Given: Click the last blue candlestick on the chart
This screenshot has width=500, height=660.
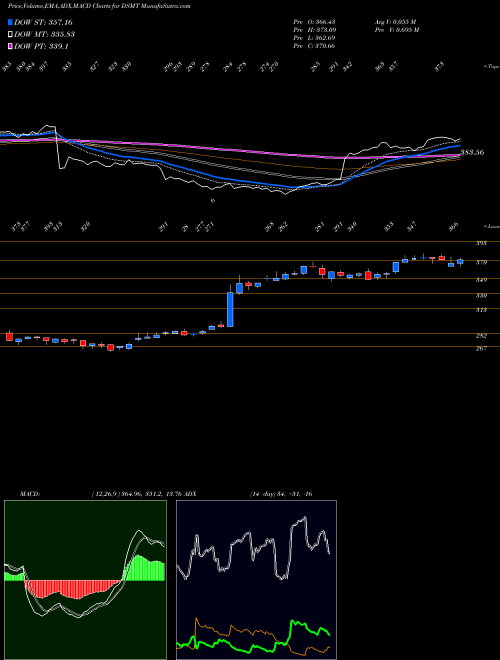Looking at the screenshot, I should point(460,261).
